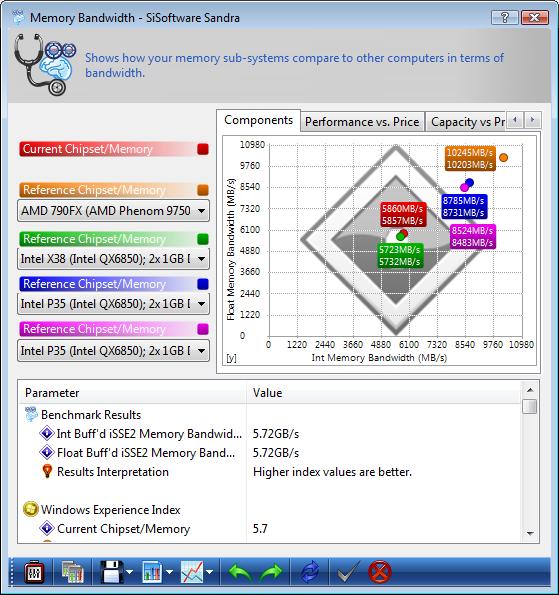Toggle the green Reference Chipset/Memory indicator

[x=203, y=239]
